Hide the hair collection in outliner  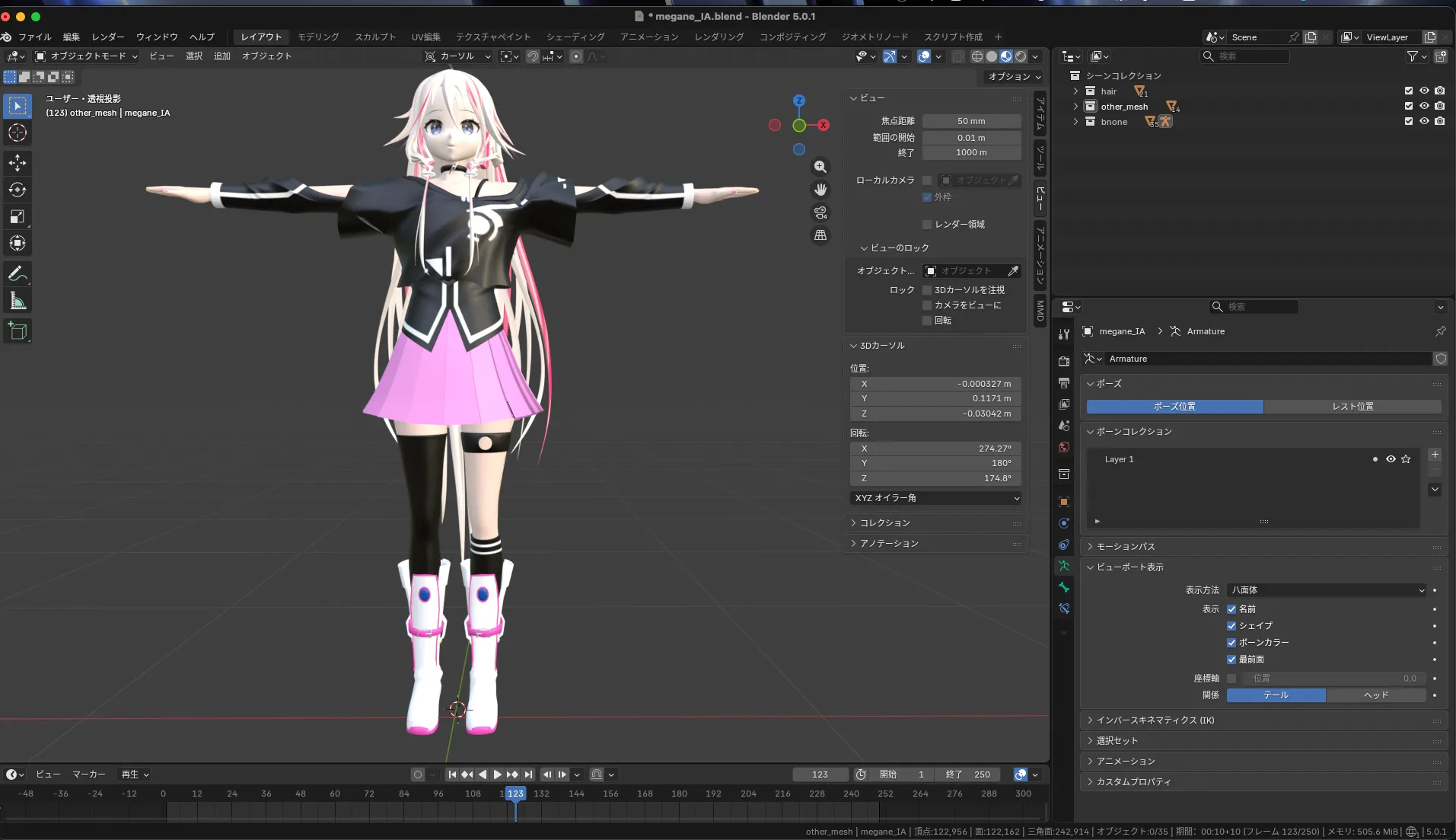click(x=1424, y=91)
